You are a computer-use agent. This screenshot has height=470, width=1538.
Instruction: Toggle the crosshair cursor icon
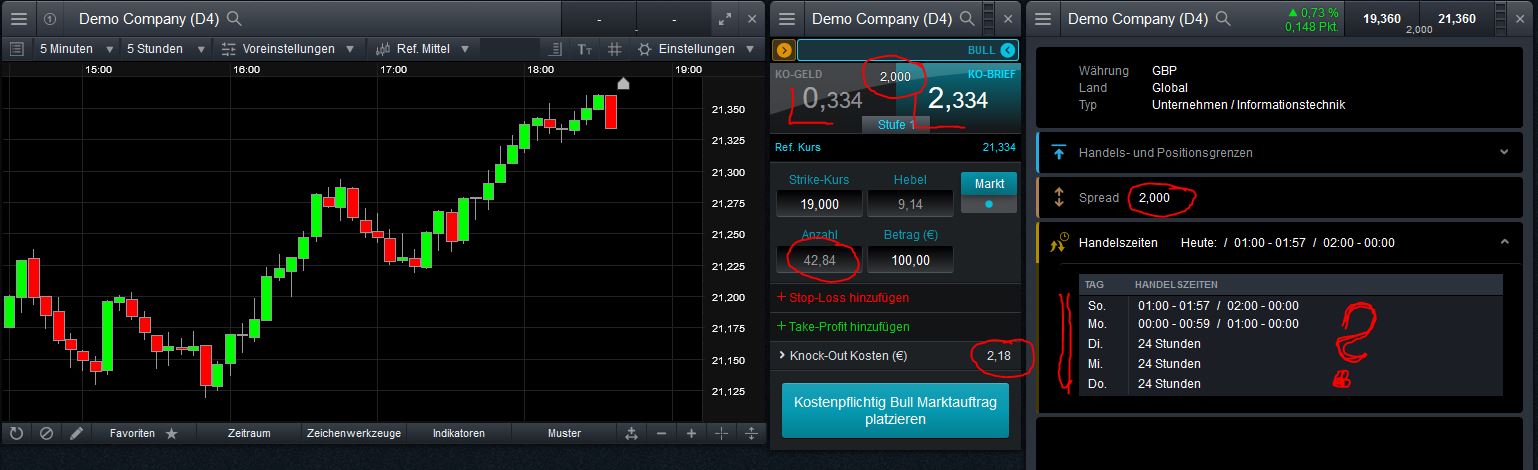tap(721, 433)
